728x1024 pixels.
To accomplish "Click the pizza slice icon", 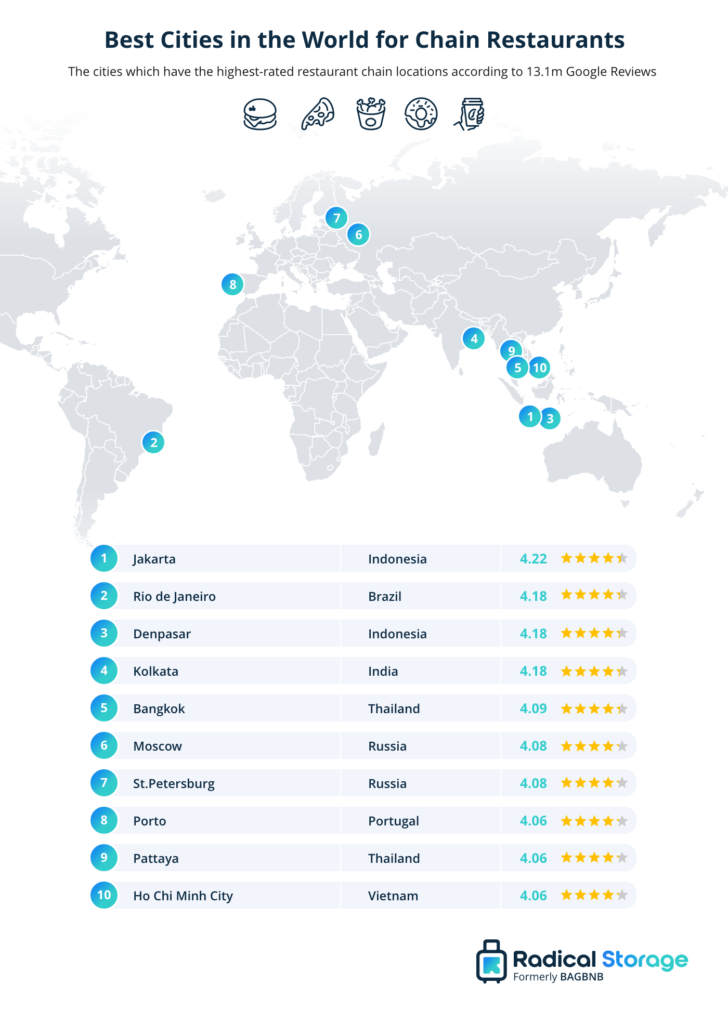I will 317,114.
